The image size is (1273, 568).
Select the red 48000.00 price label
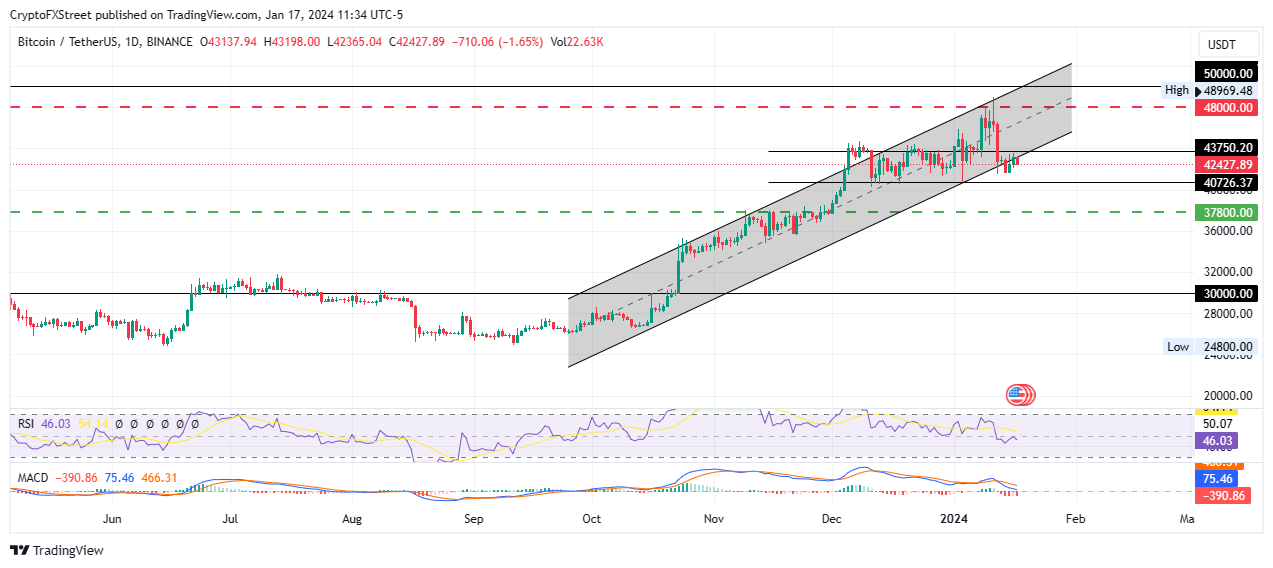tap(1227, 106)
